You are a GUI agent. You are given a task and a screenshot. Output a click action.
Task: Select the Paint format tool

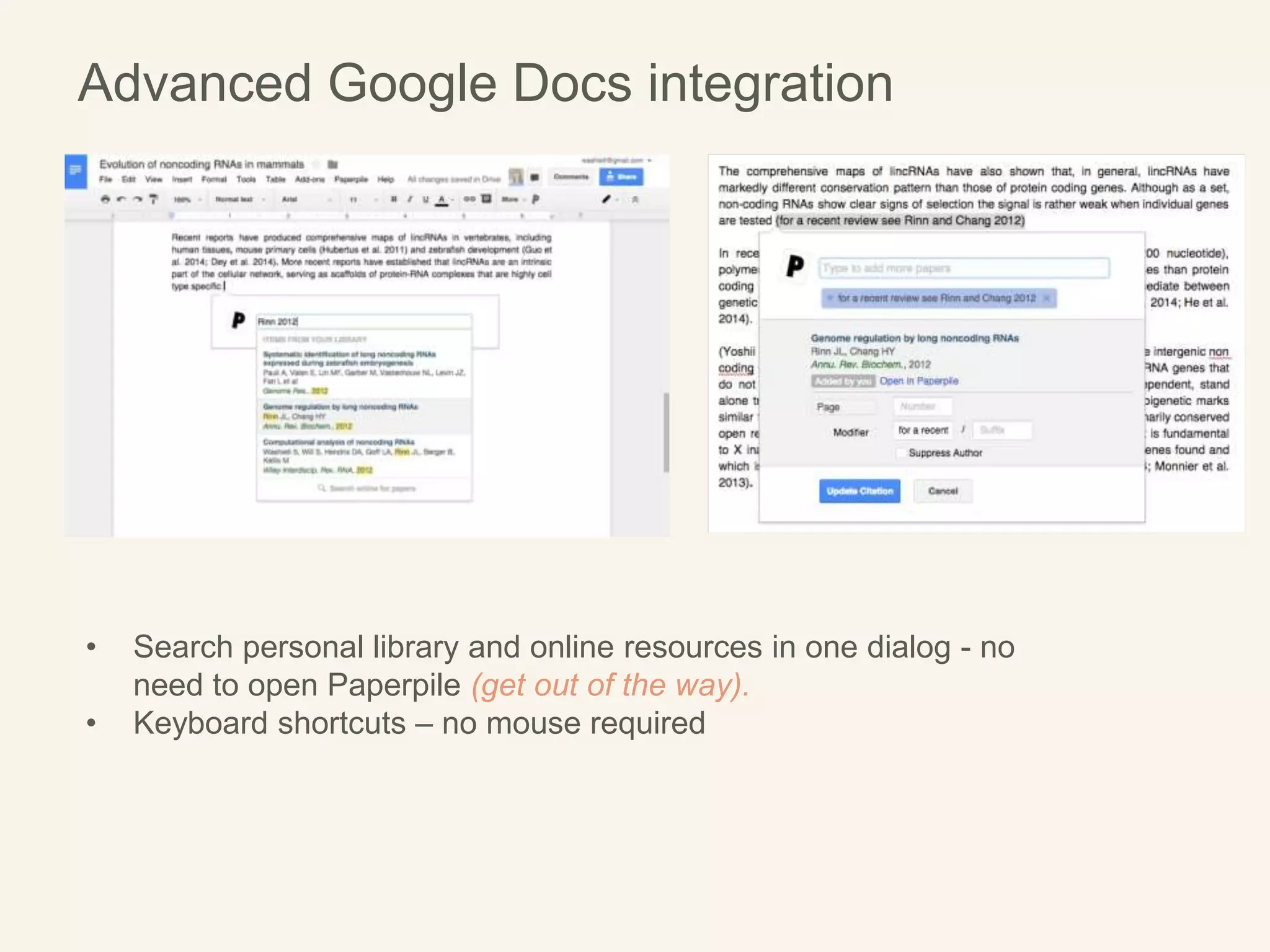click(x=154, y=200)
